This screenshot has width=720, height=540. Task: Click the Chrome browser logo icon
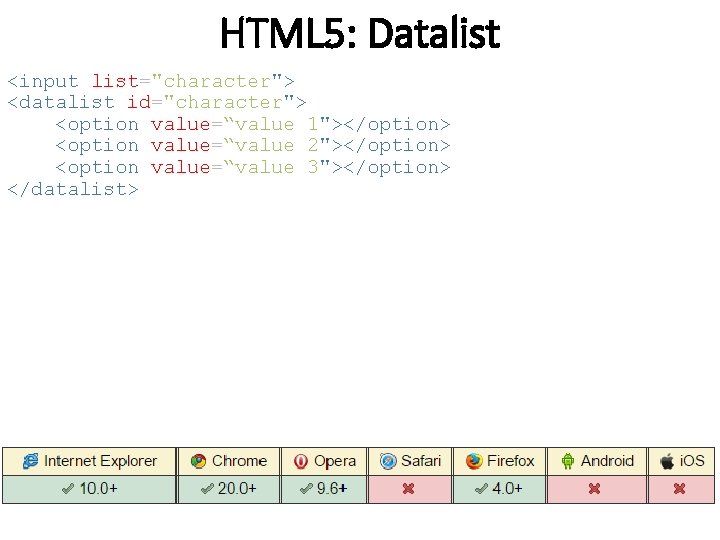pos(198,461)
